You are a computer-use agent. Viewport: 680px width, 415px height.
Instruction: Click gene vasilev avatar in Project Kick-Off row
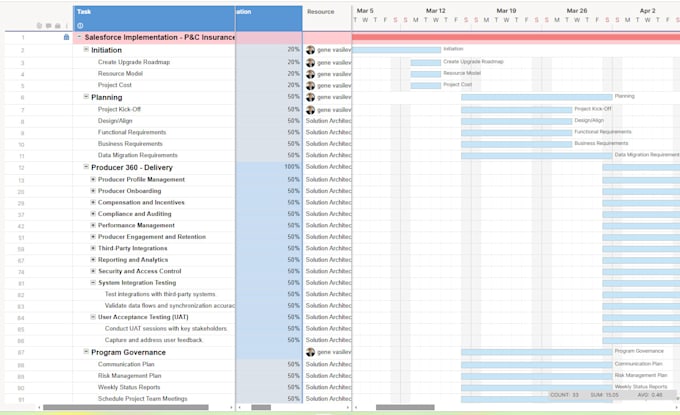(x=310, y=110)
